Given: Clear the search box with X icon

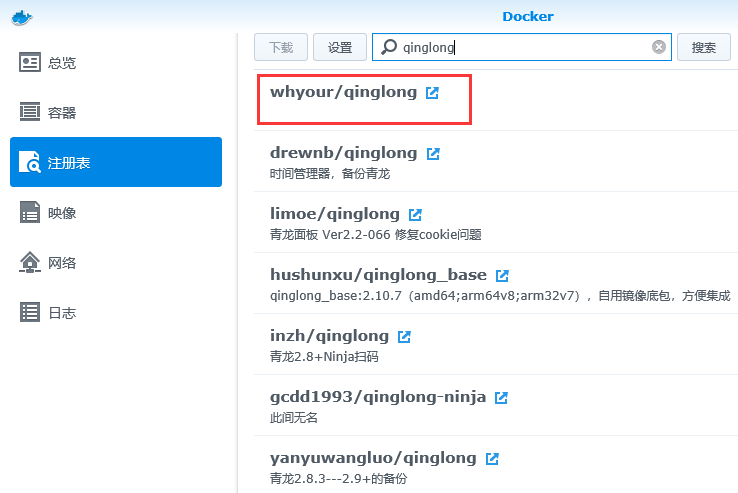Looking at the screenshot, I should click(658, 47).
